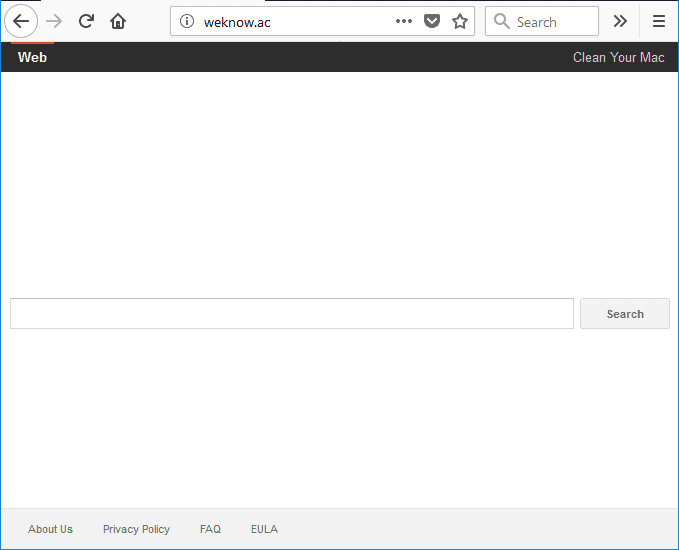Open page actions three-dot menu
Viewport: 679px width, 550px height.
[x=404, y=21]
